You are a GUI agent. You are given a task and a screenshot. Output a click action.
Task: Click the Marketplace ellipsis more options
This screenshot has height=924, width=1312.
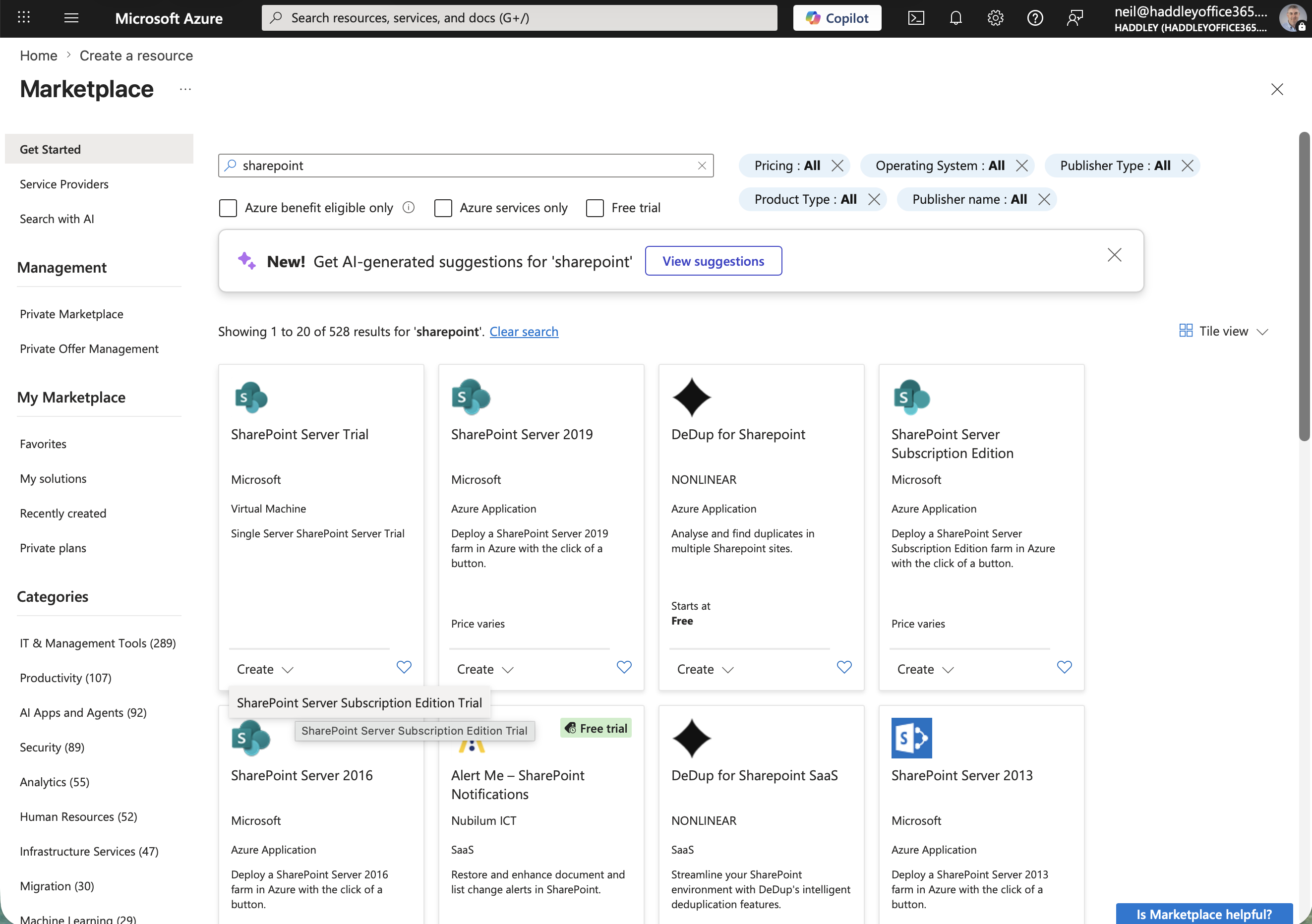click(x=185, y=89)
